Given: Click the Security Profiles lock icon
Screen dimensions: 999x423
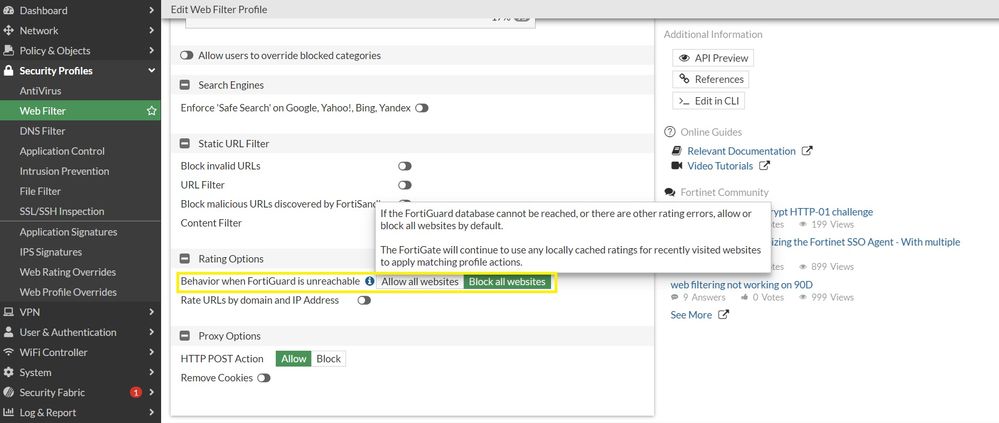Looking at the screenshot, I should click(x=9, y=71).
